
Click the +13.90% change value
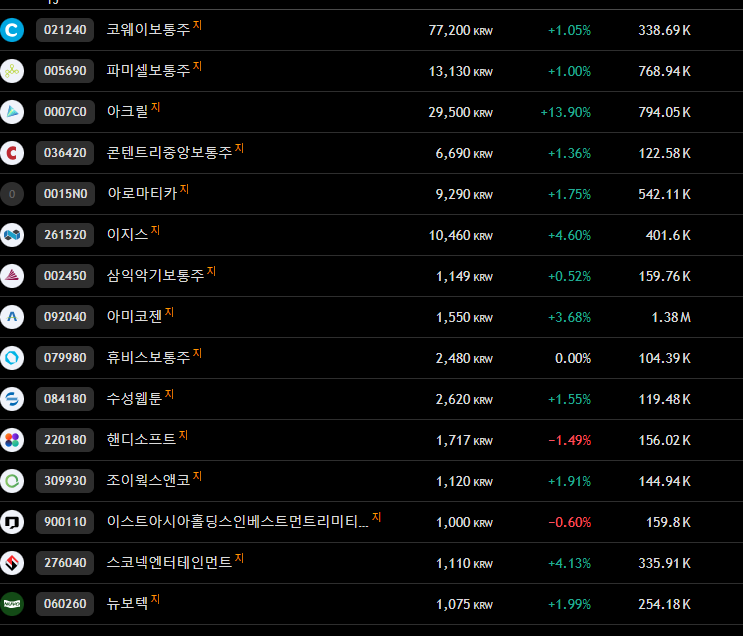566,113
